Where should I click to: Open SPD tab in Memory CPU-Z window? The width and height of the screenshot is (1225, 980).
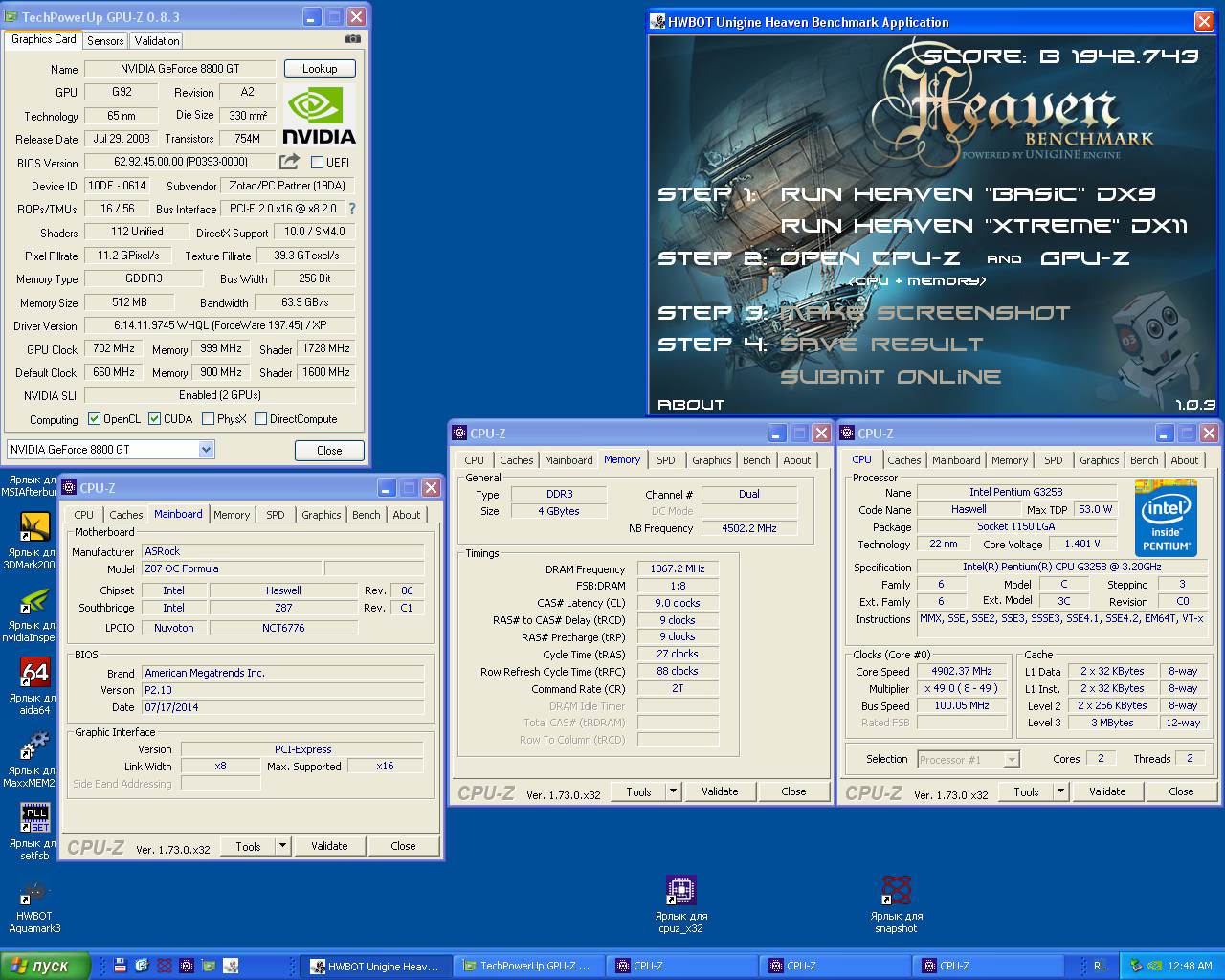(x=666, y=460)
